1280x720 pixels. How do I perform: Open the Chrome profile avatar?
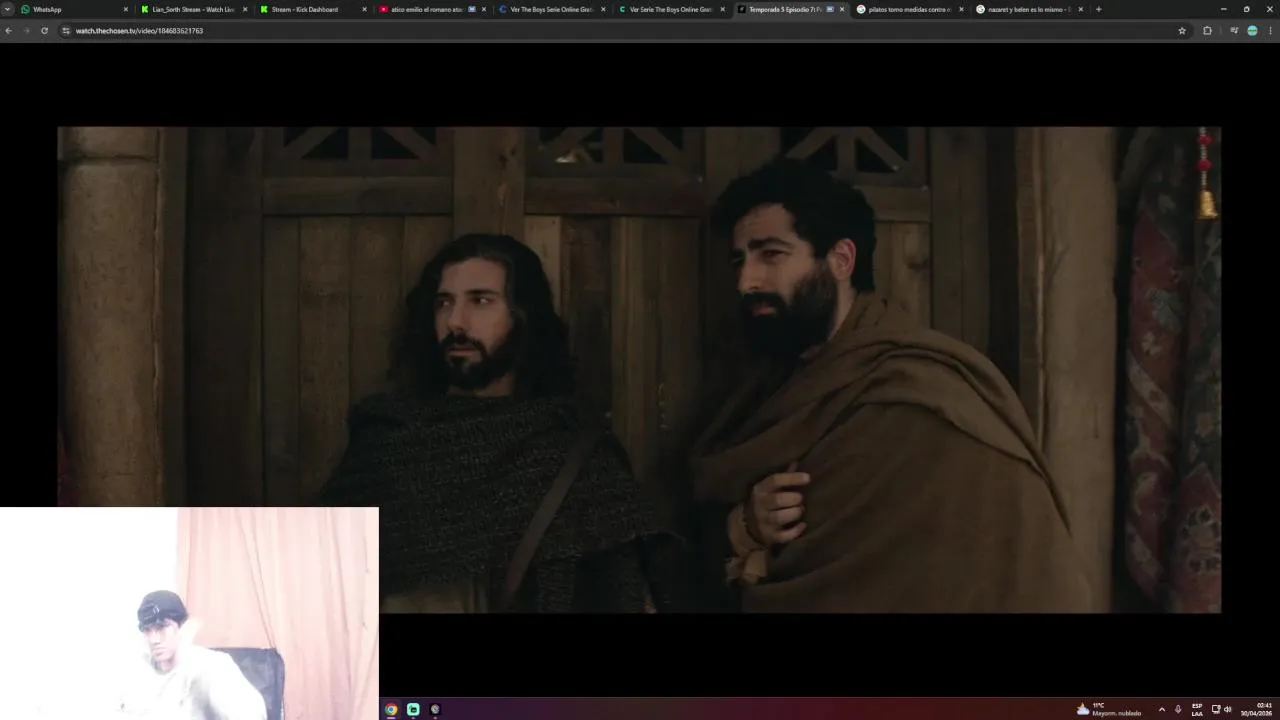(1252, 31)
